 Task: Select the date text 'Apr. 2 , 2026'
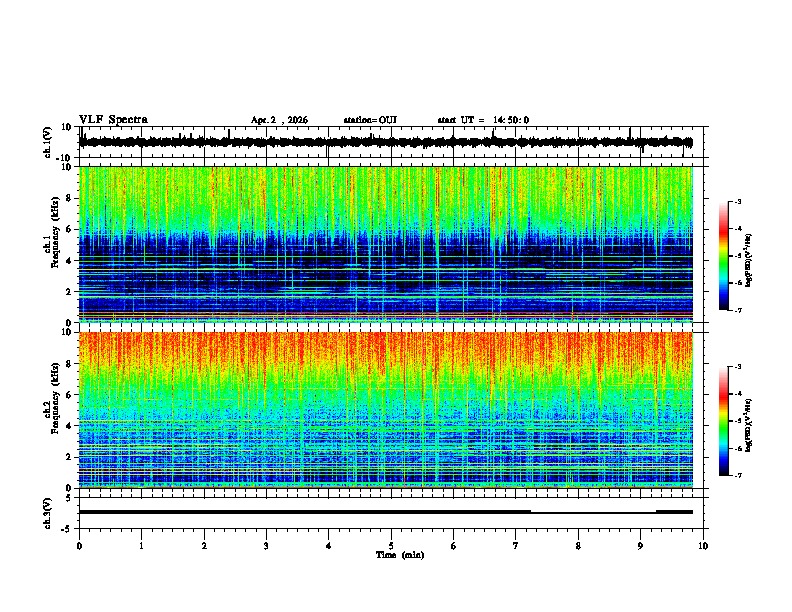279,120
